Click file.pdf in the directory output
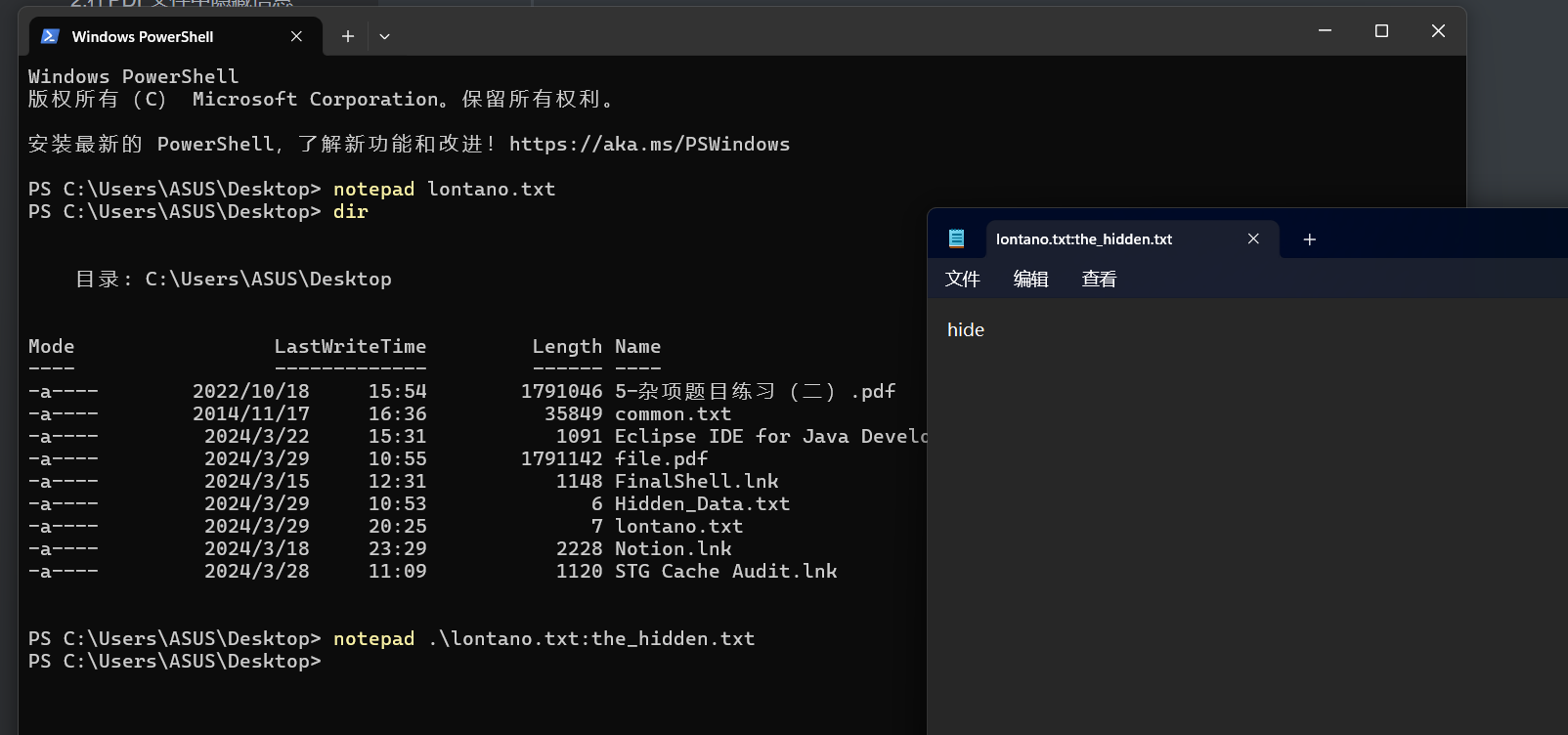Viewport: 1568px width, 735px height. (661, 459)
